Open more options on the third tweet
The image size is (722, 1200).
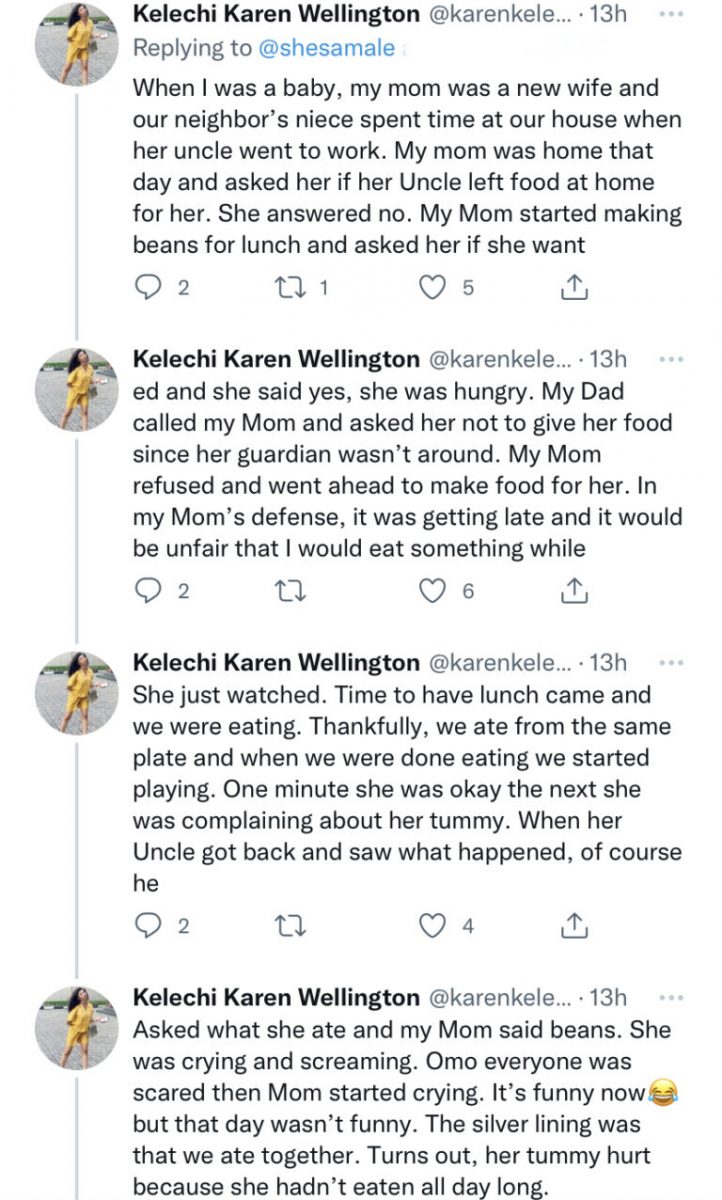672,662
